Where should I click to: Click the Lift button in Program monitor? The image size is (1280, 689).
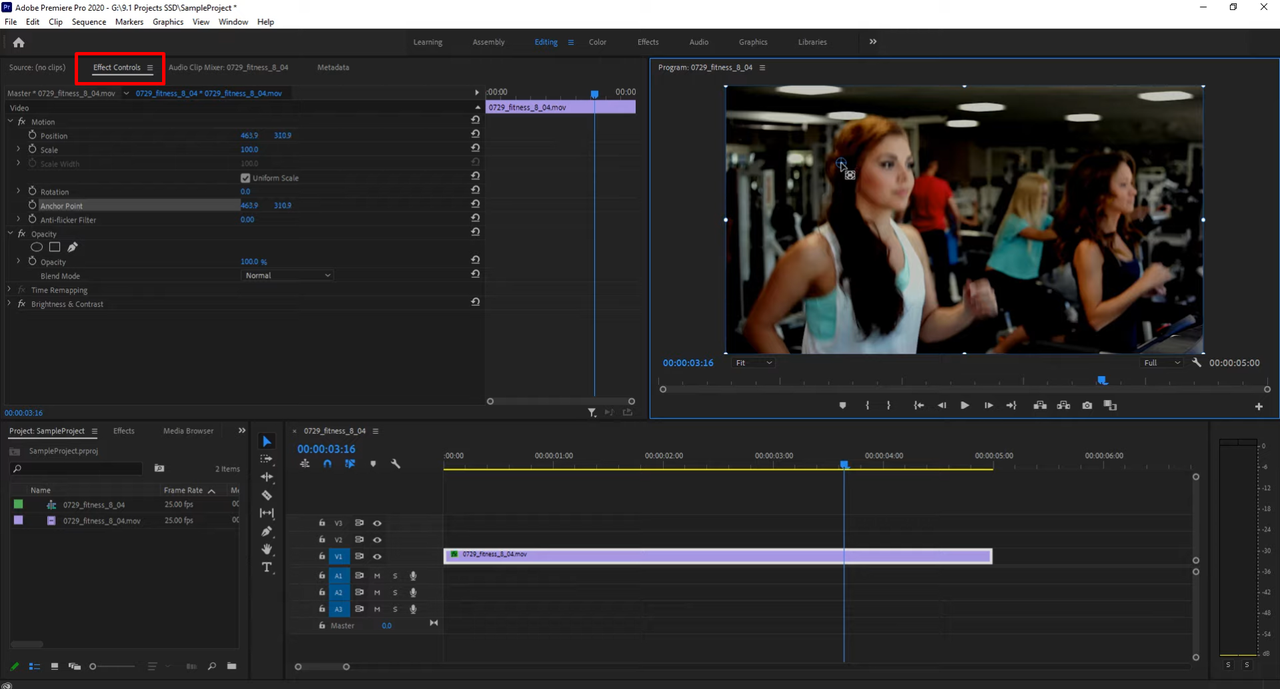[x=1040, y=405]
